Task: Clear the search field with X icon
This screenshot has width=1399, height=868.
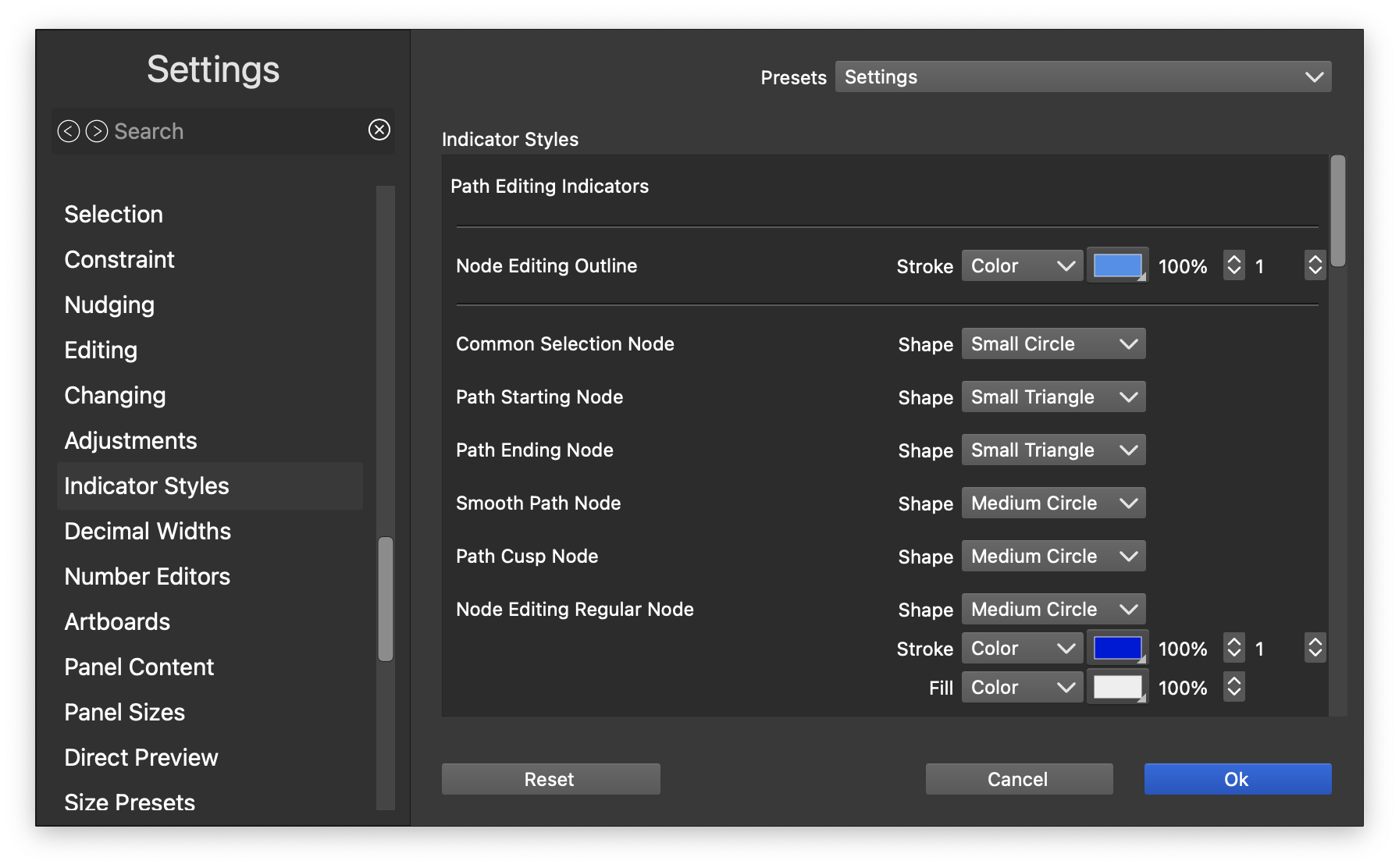Action: pyautogui.click(x=379, y=130)
